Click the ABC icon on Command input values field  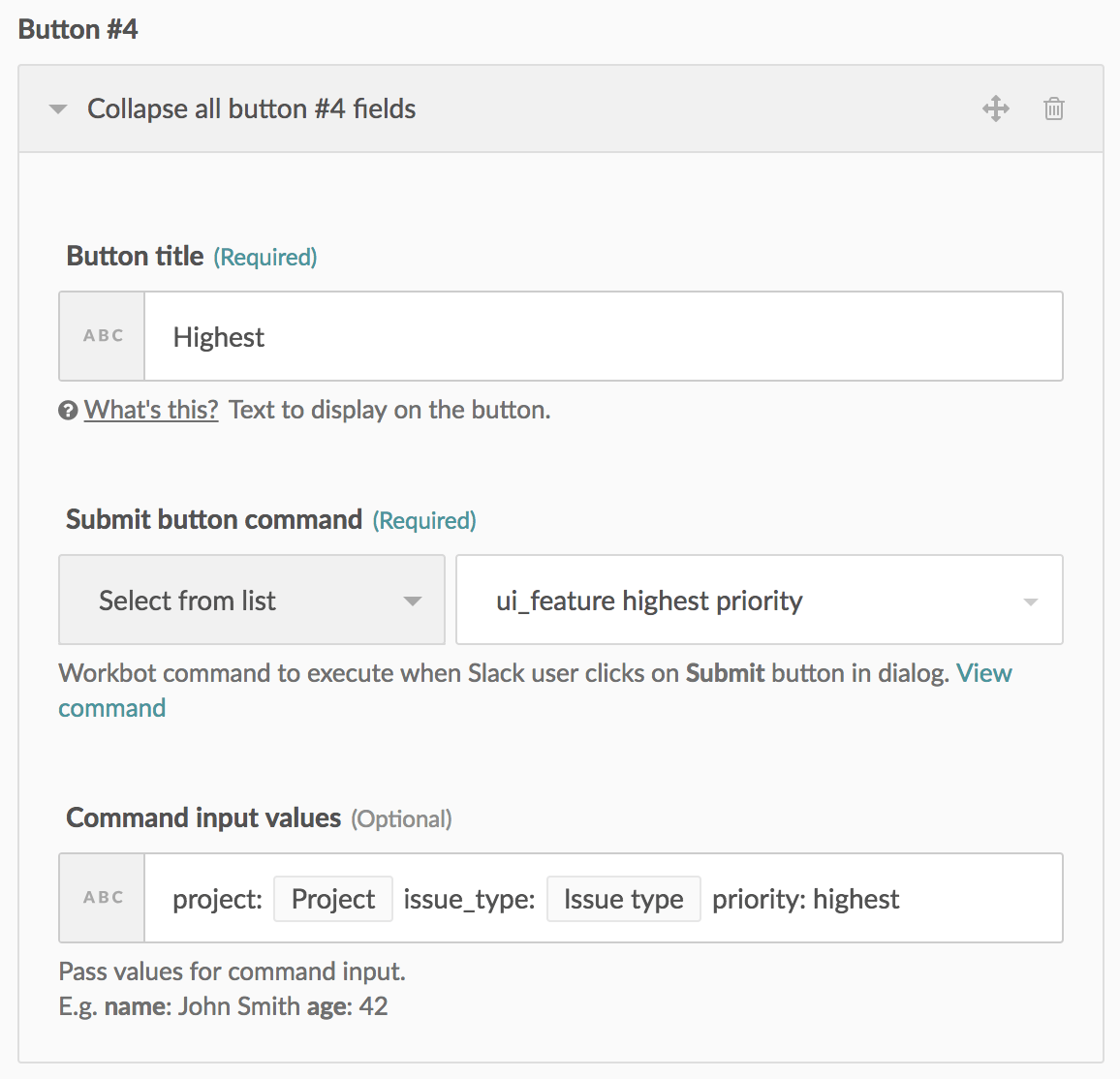102,897
